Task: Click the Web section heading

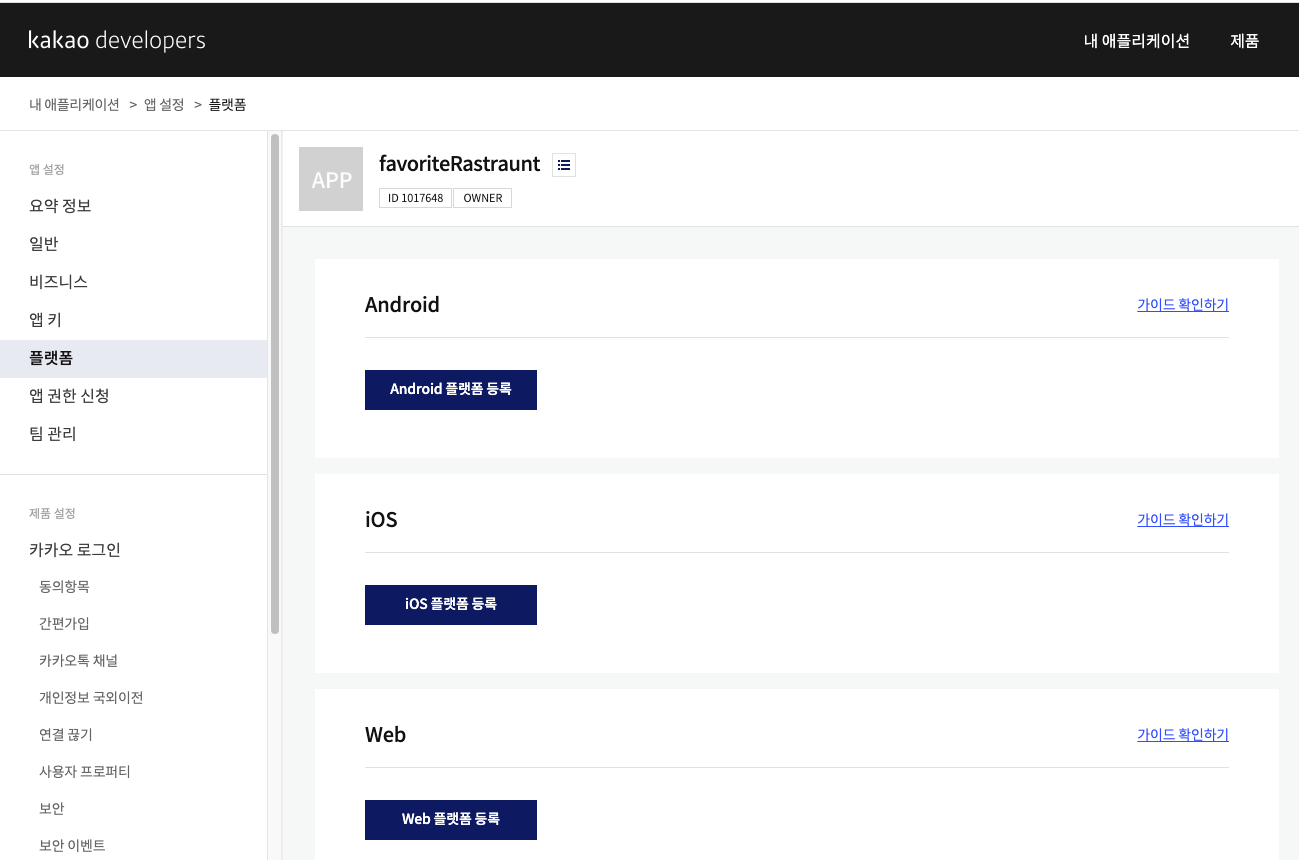Action: pyautogui.click(x=385, y=735)
